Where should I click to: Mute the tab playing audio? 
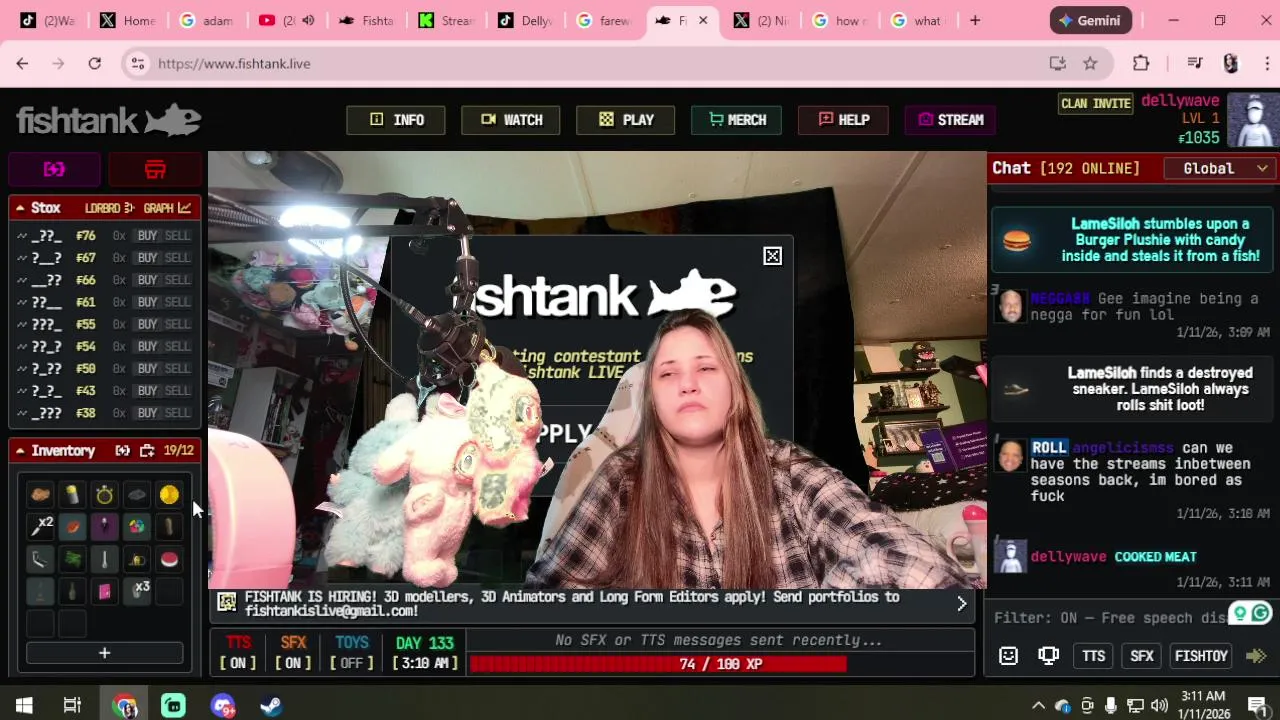point(308,20)
